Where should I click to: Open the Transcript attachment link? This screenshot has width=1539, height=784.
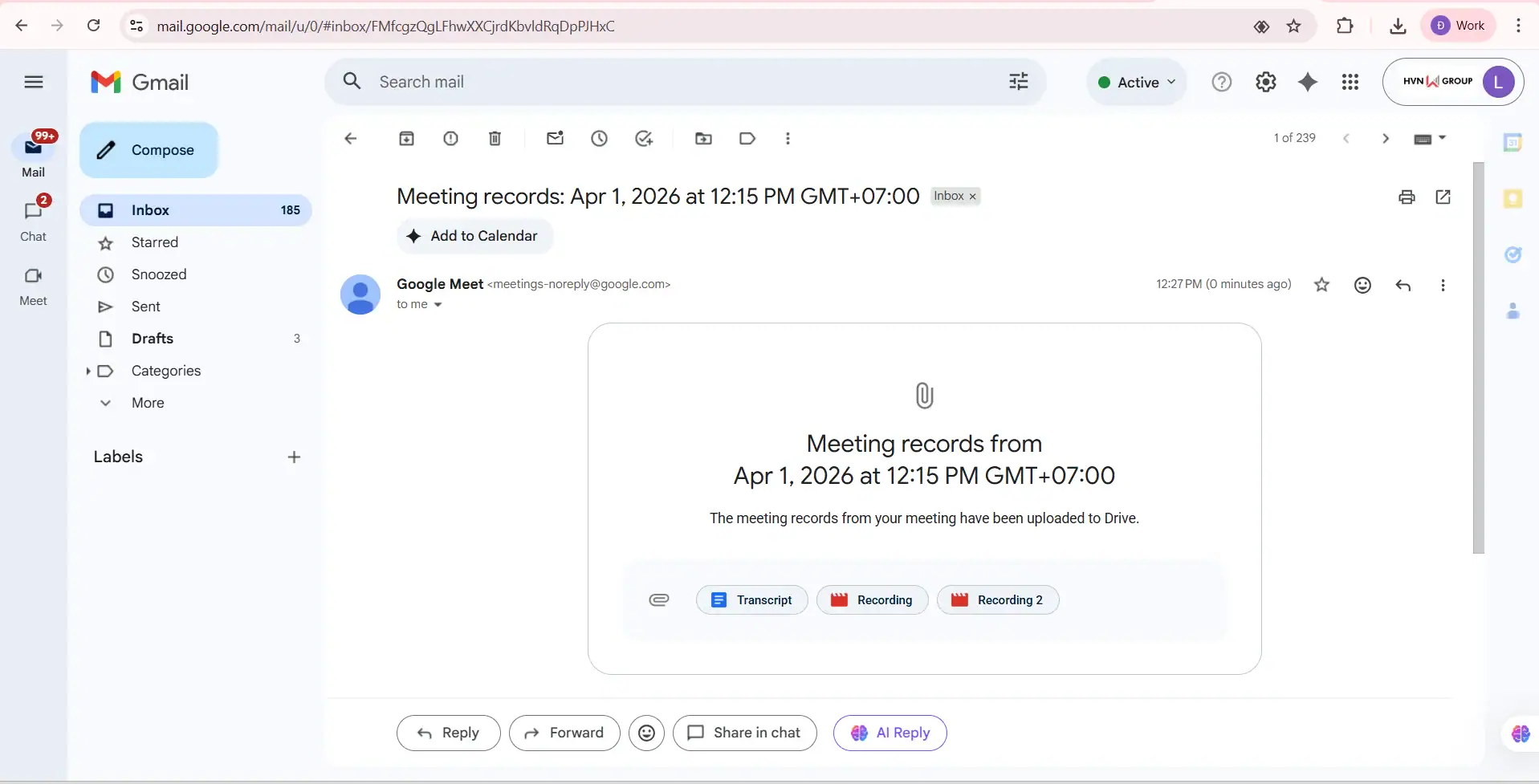coord(751,599)
